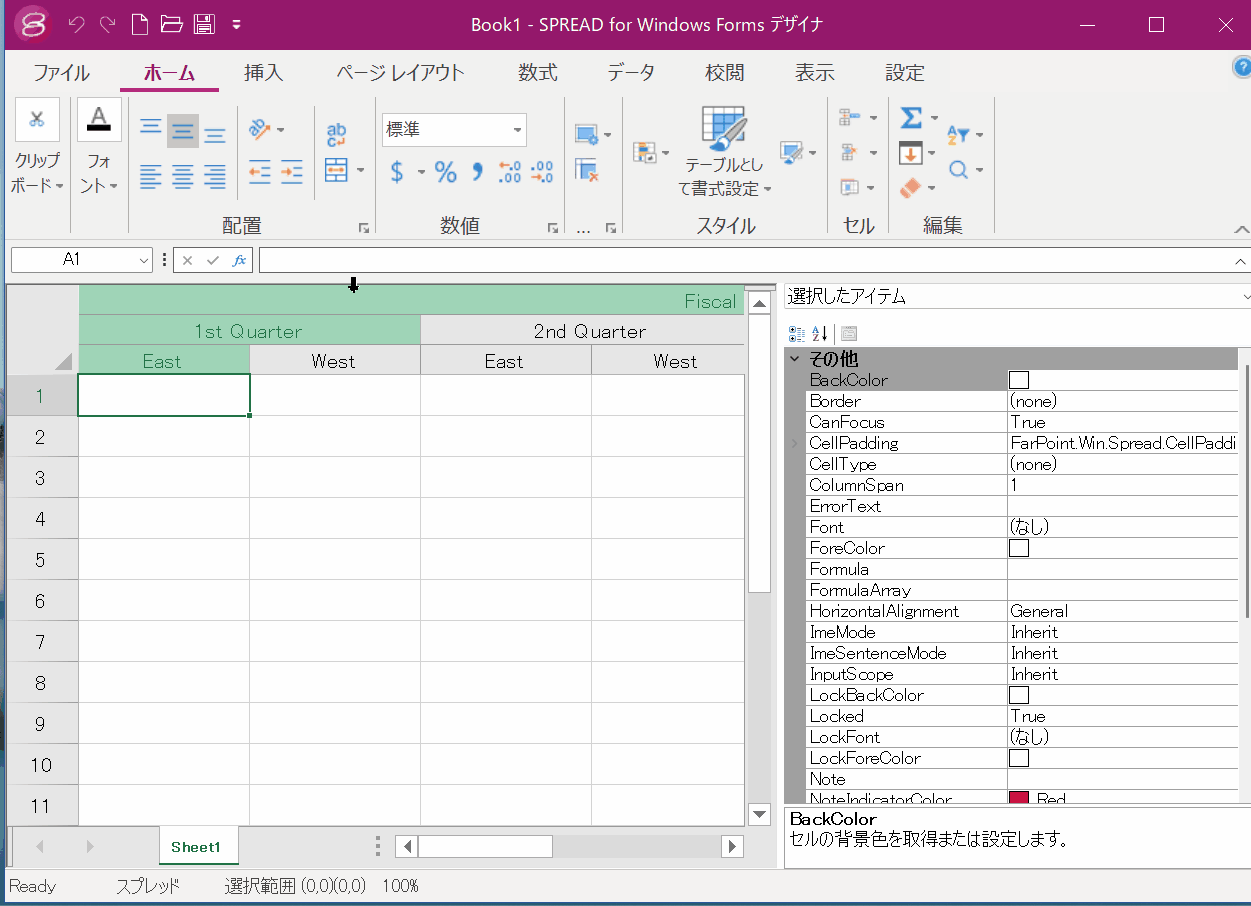
Task: Open the A1 name box dropdown
Action: tap(142, 260)
